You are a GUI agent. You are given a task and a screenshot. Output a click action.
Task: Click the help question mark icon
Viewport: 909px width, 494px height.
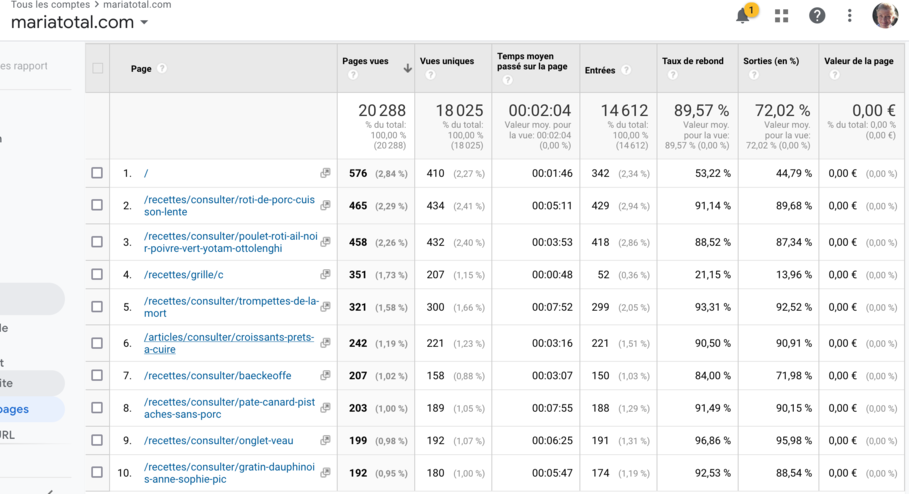click(817, 16)
